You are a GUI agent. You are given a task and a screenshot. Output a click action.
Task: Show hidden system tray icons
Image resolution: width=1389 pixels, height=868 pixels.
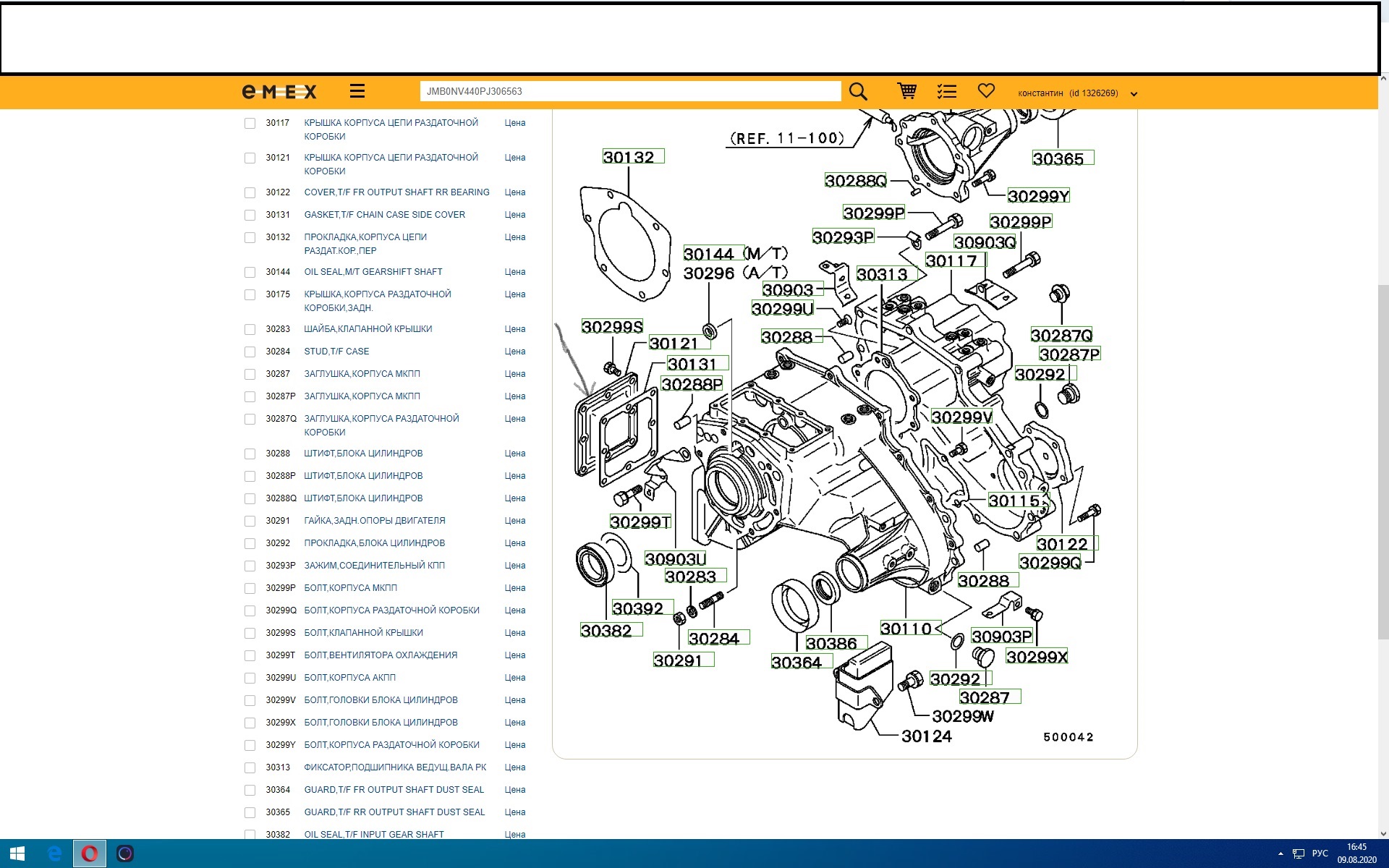coord(1280,854)
